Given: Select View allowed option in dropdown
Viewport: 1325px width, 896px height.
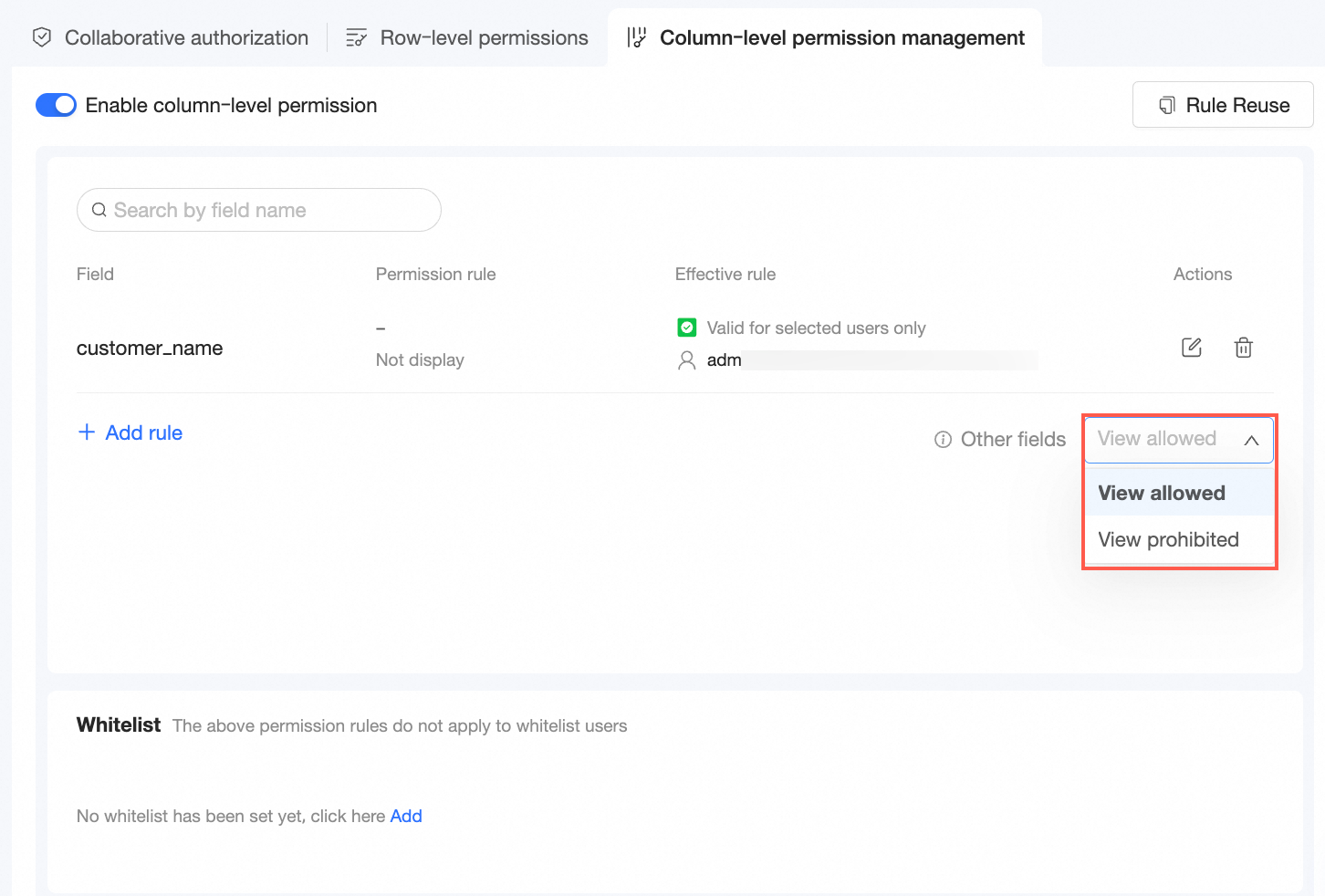Looking at the screenshot, I should pyautogui.click(x=1162, y=494).
